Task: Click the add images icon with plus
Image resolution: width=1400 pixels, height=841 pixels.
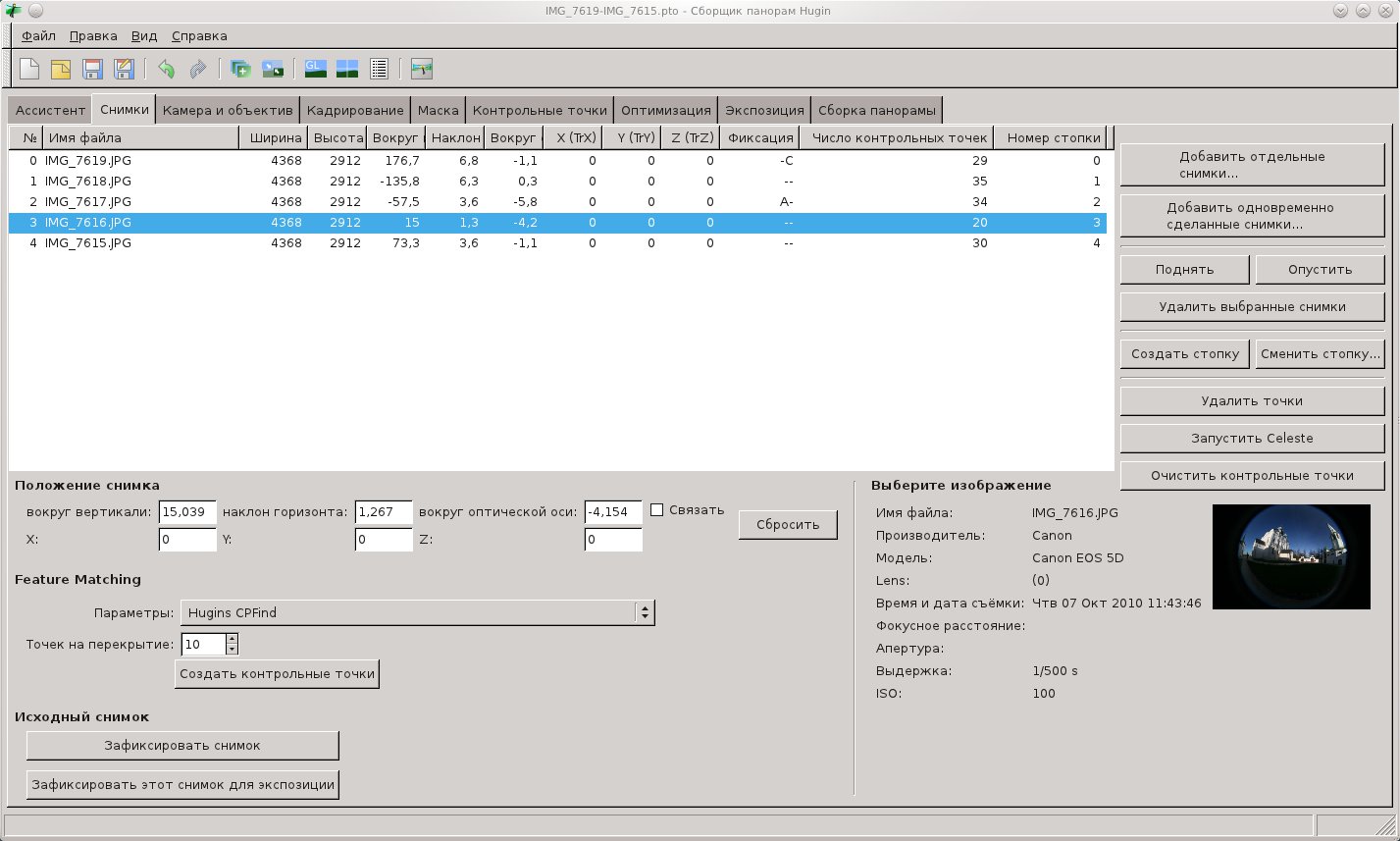Action: (240, 69)
